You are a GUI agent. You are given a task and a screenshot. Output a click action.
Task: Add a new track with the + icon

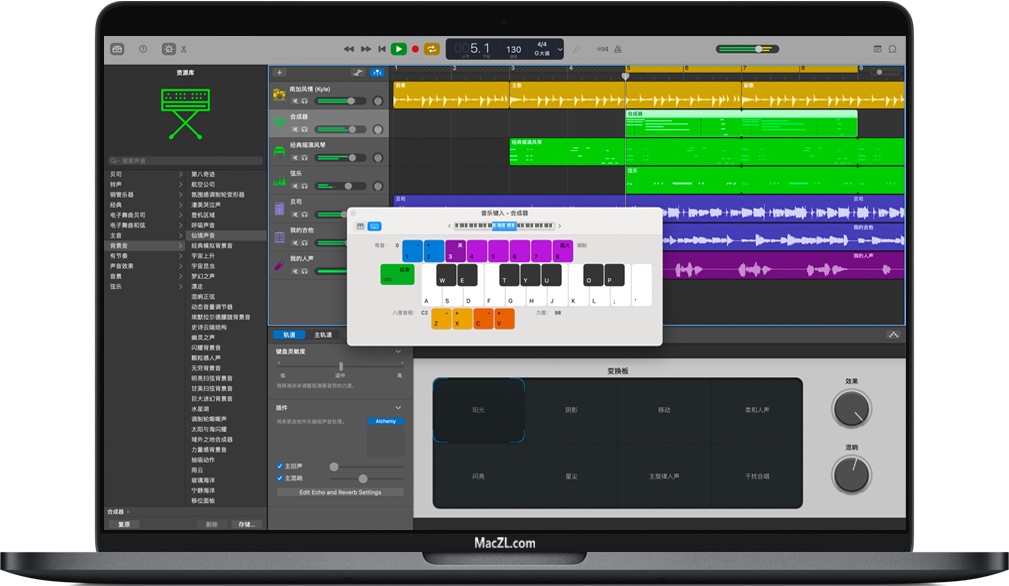[278, 71]
